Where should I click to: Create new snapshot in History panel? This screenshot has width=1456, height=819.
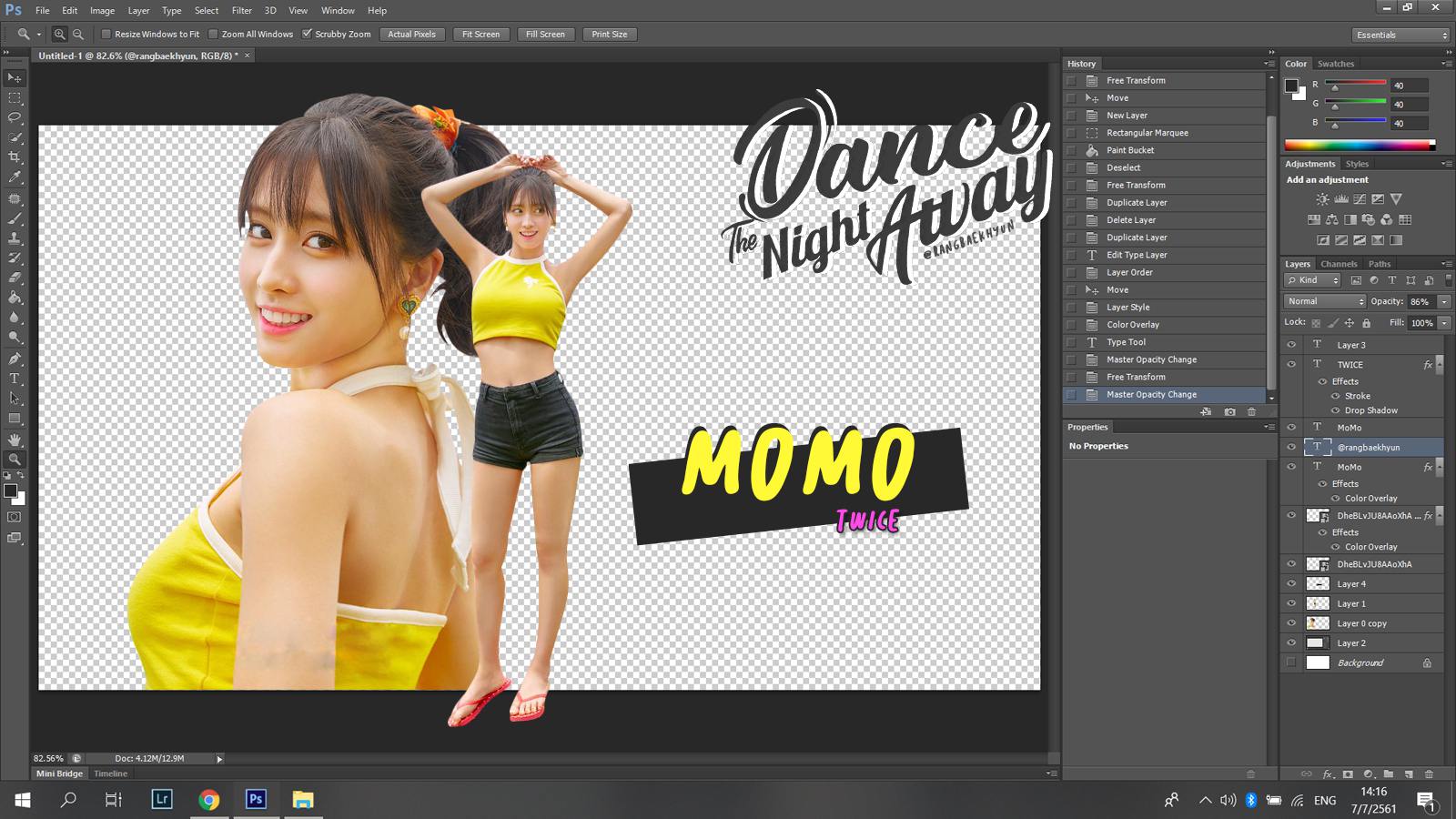click(1229, 412)
